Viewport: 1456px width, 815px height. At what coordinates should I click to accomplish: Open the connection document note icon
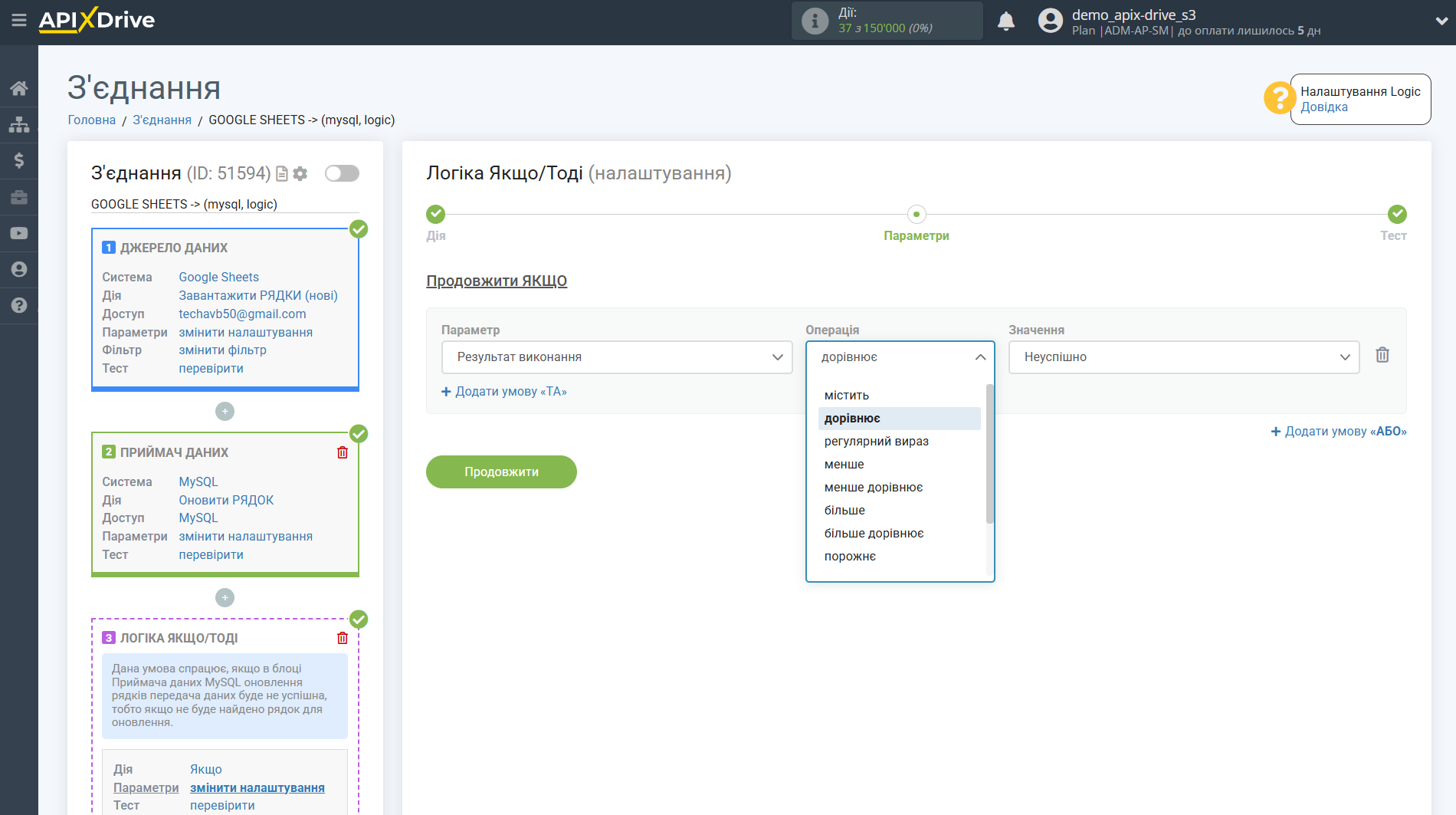point(282,174)
